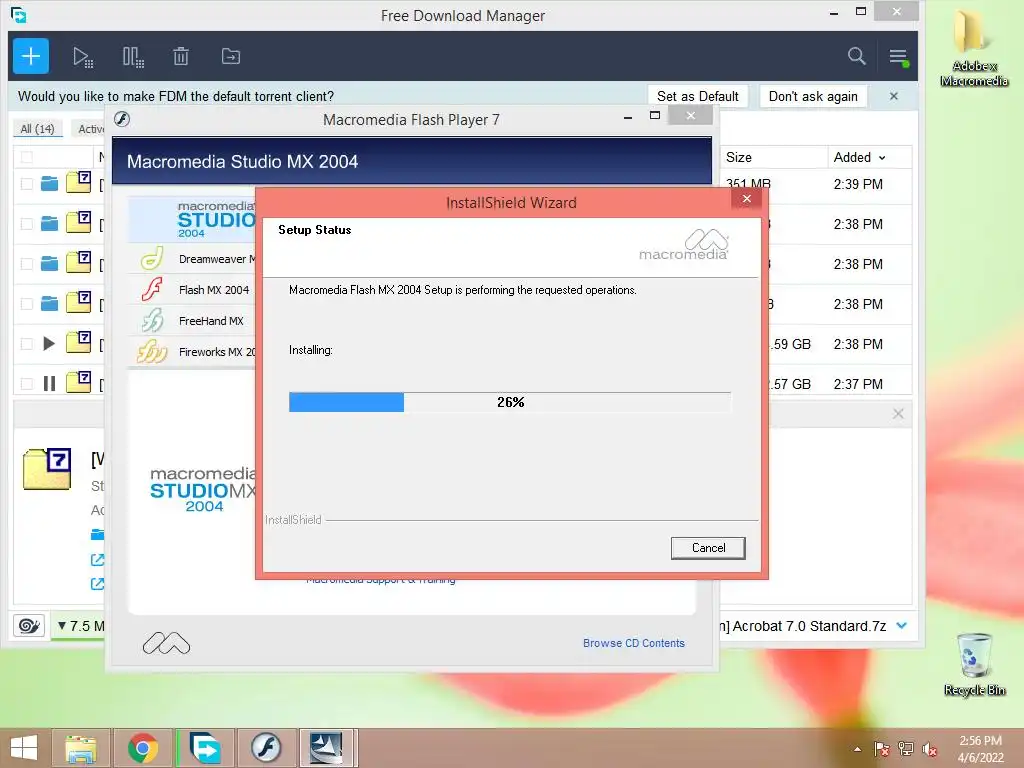Open search in Free Download Manager

click(856, 56)
